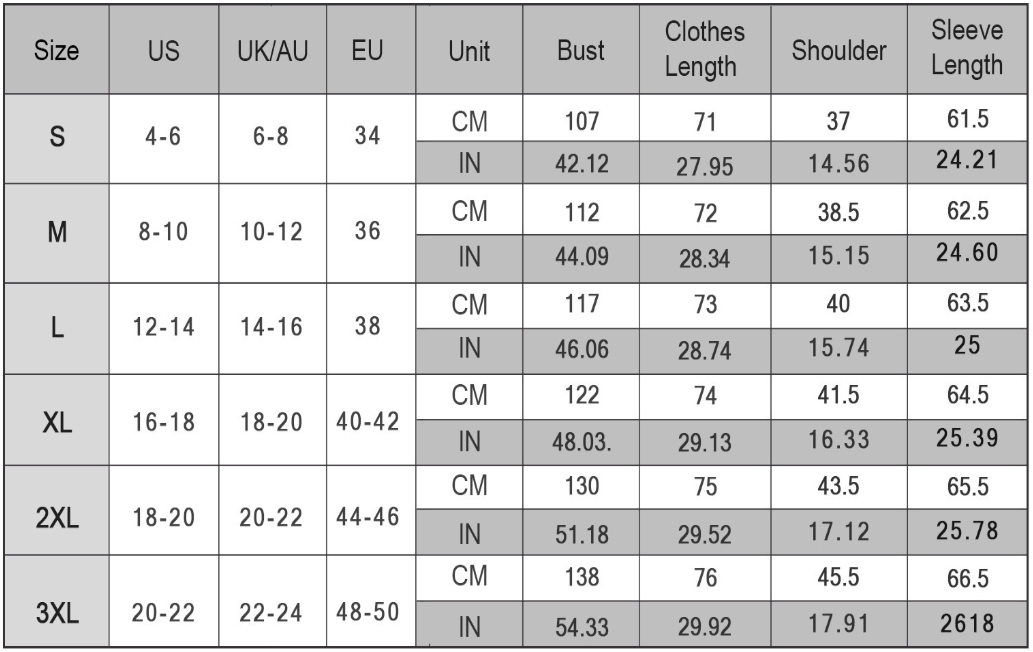Click the sleeve length value 2618
This screenshot has height=652, width=1033.
pos(967,624)
